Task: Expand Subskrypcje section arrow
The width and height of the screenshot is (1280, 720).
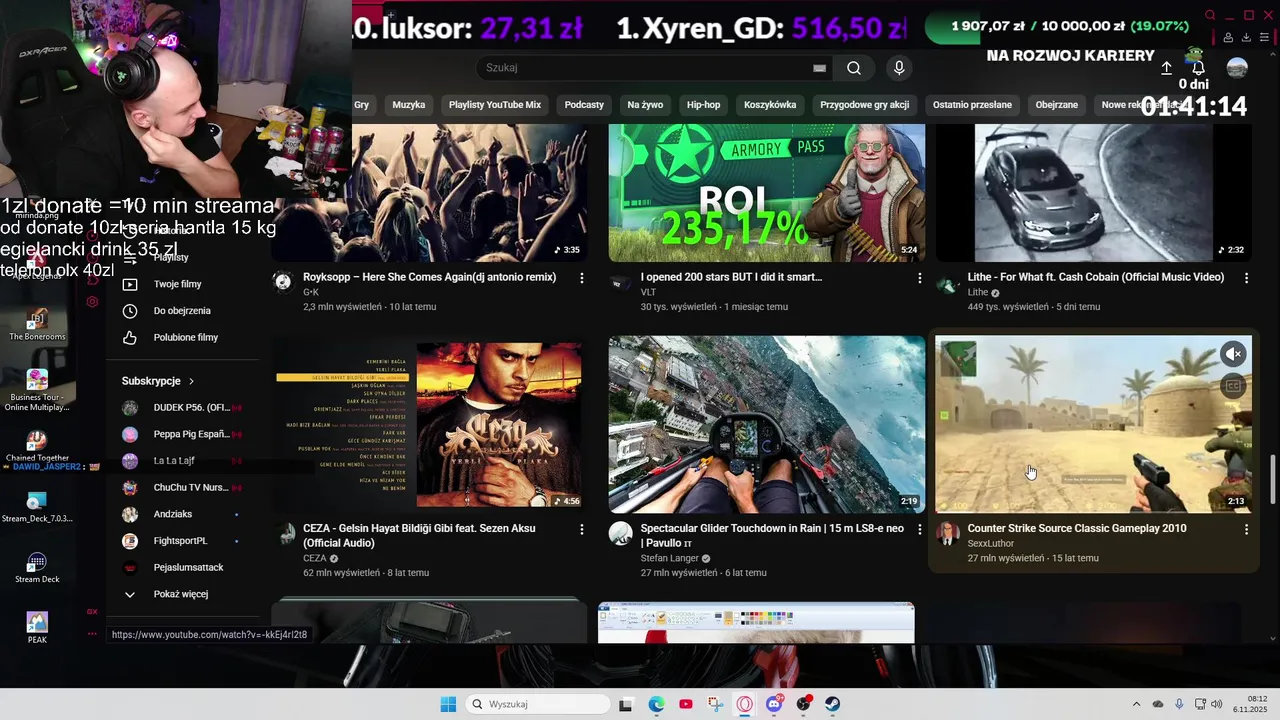Action: point(191,381)
